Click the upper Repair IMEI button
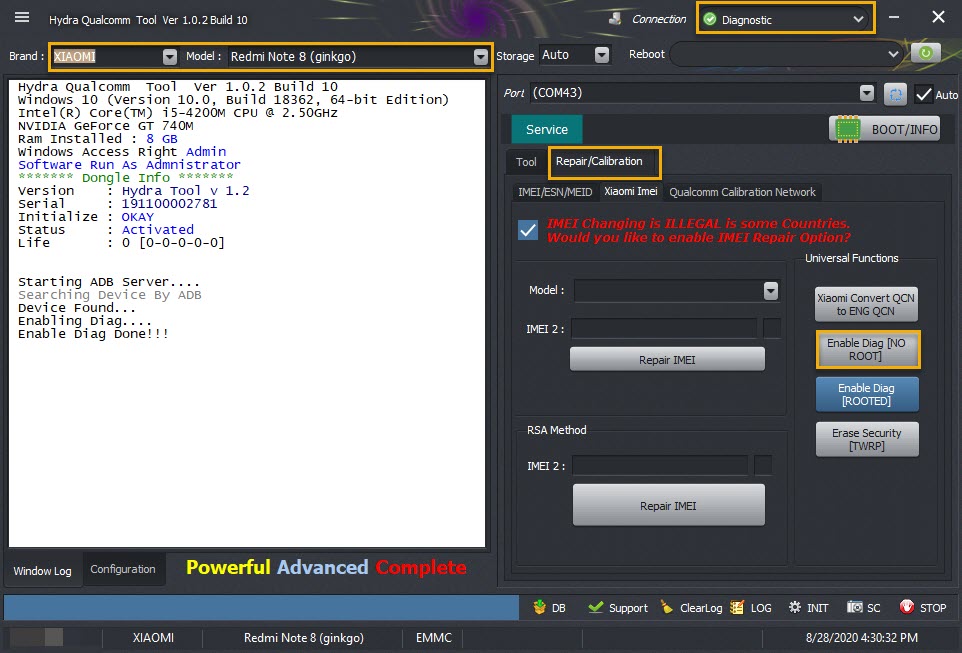Viewport: 962px width, 653px height. (667, 360)
